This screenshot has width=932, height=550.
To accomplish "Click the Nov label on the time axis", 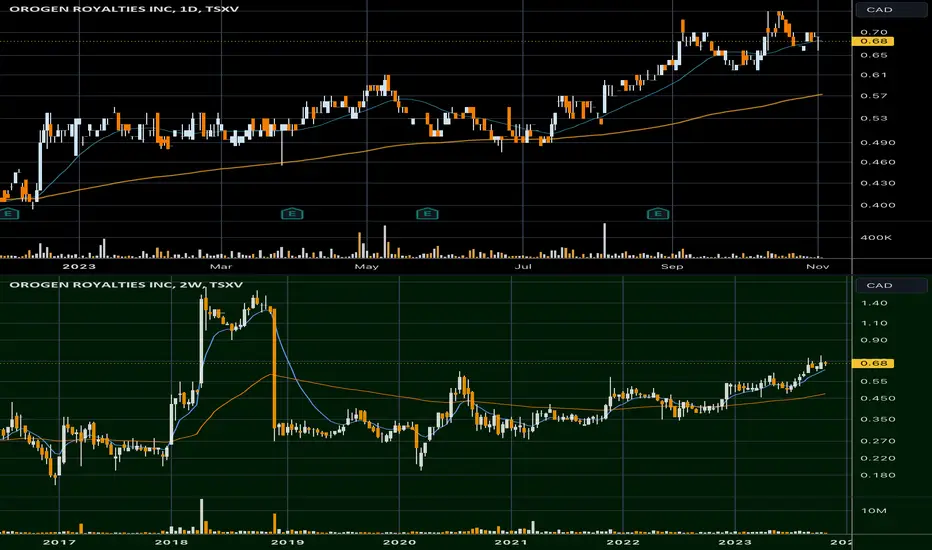I will 818,266.
